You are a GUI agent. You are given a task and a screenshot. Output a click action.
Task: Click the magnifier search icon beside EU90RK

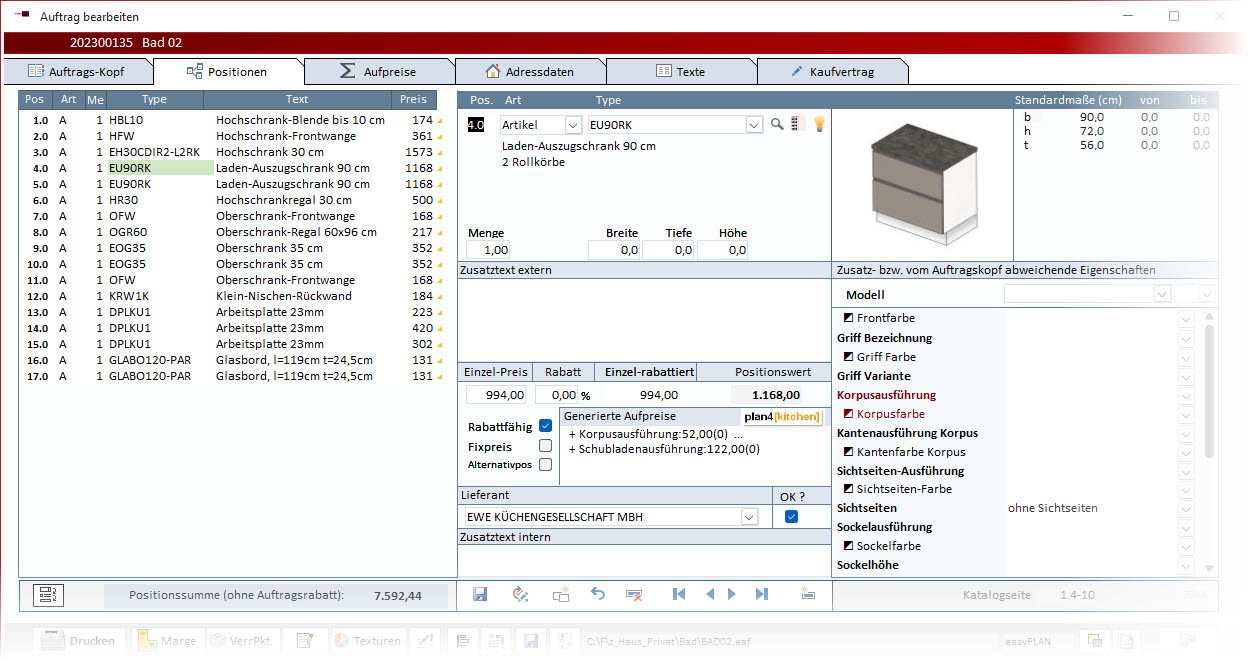click(x=777, y=125)
